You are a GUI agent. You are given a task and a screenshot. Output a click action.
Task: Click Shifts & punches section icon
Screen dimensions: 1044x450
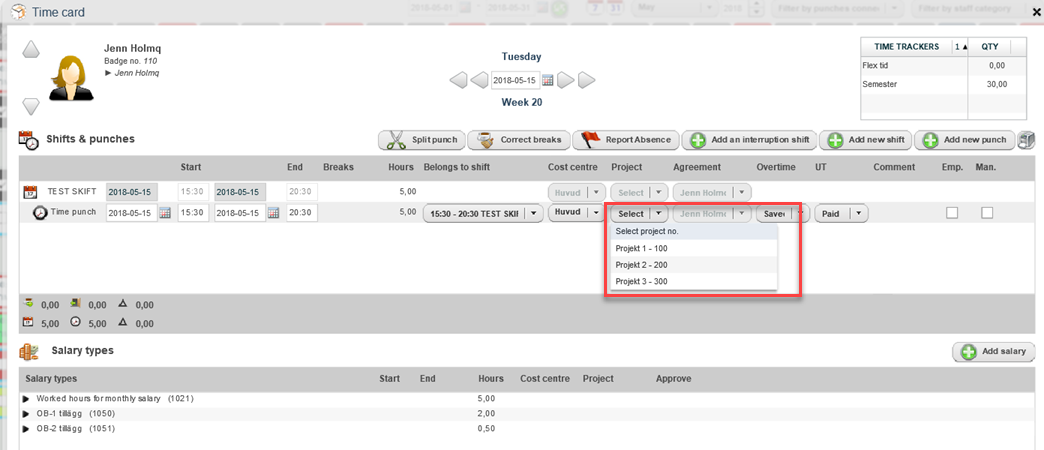coord(29,140)
